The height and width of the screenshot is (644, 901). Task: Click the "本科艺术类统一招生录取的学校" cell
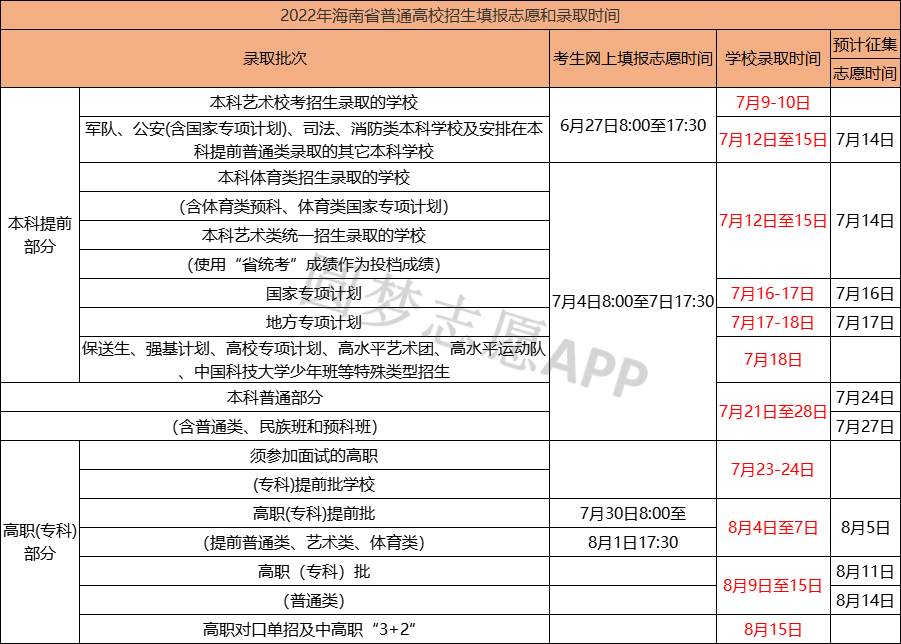(x=314, y=236)
